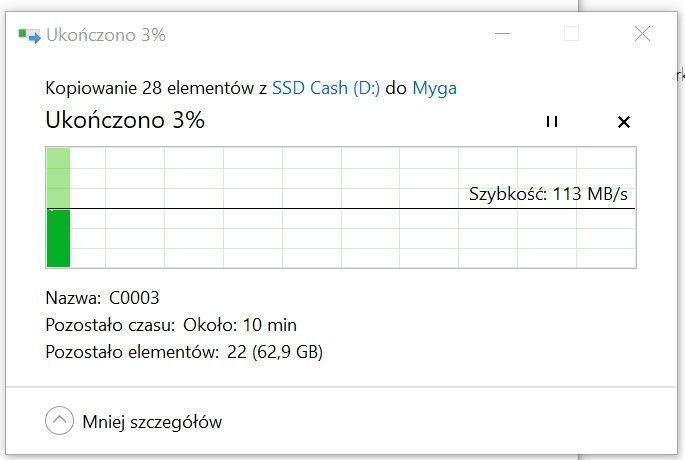Pause the file copy operation
This screenshot has height=460, width=685.
tap(551, 122)
